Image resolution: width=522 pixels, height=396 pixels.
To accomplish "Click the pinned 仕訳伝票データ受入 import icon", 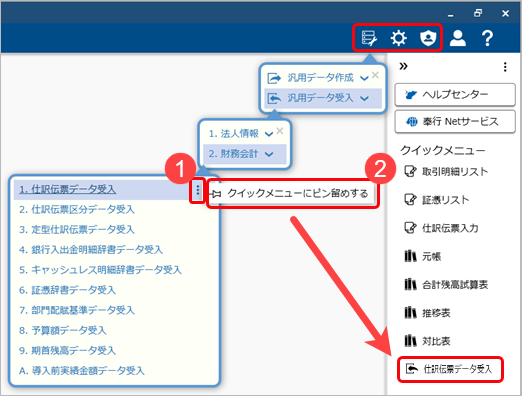I will tap(412, 369).
